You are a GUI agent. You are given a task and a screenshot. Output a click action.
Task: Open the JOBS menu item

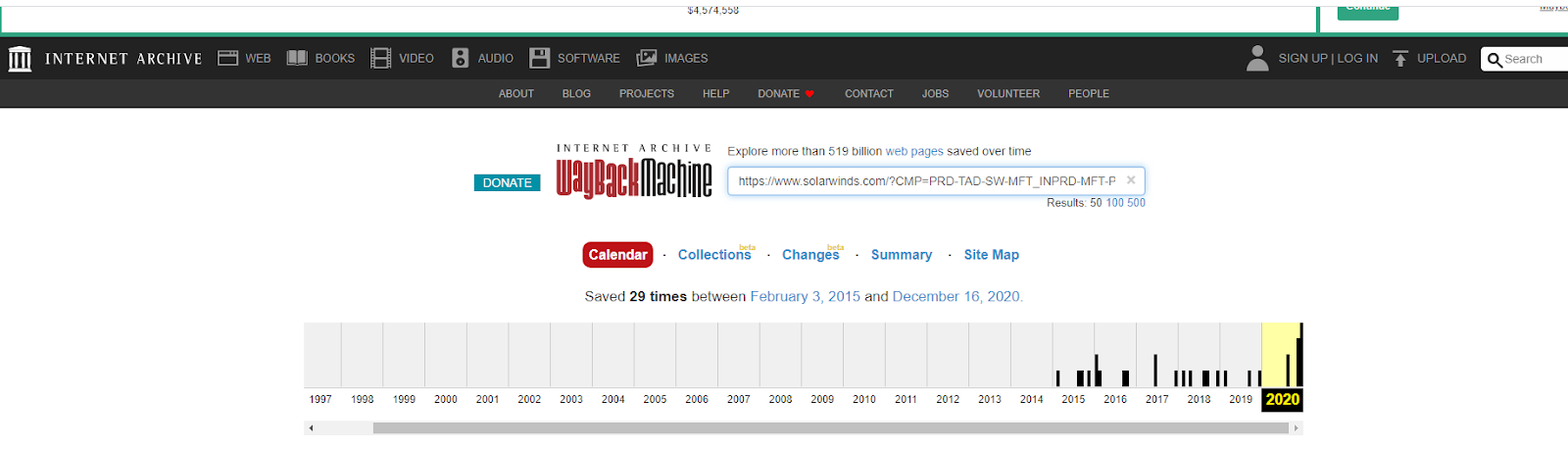(935, 94)
